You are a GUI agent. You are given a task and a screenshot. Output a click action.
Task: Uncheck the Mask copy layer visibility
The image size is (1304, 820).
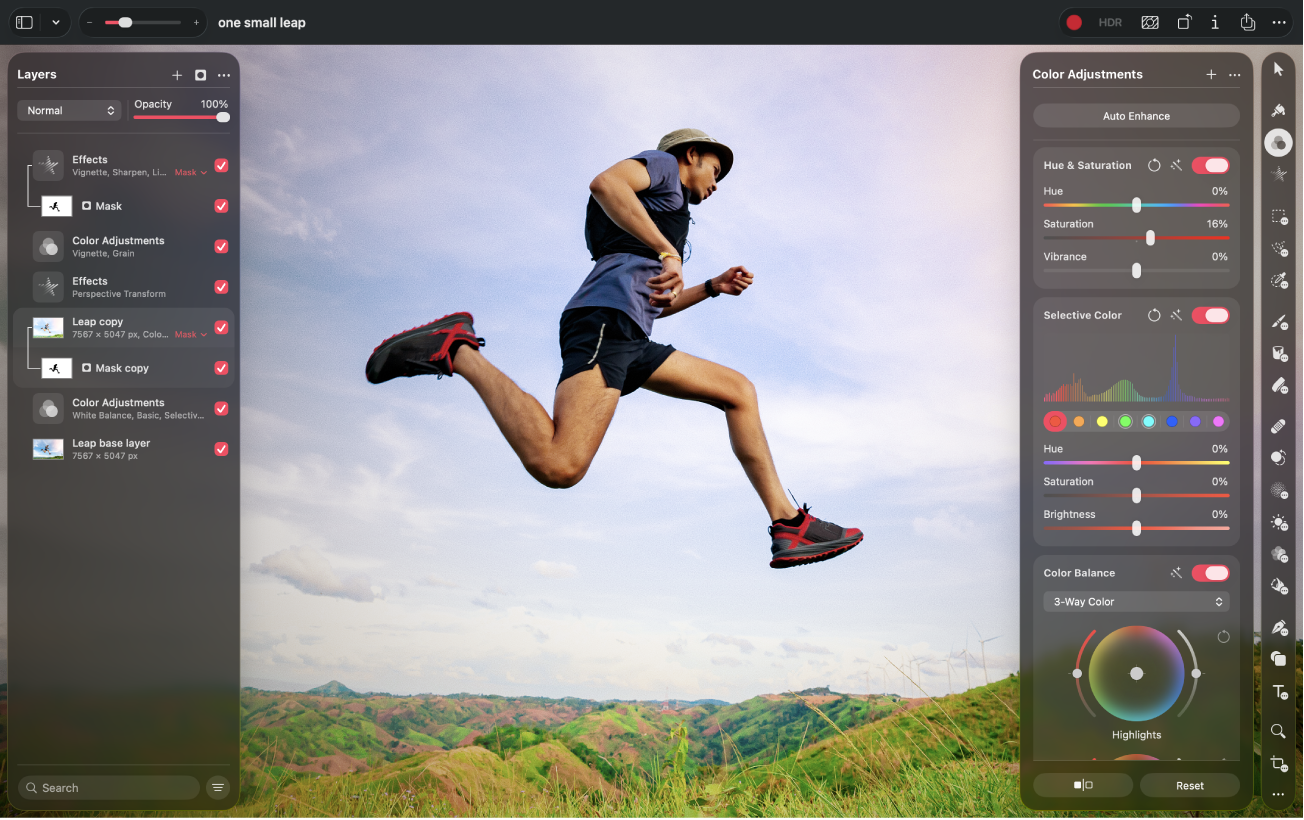pos(221,368)
